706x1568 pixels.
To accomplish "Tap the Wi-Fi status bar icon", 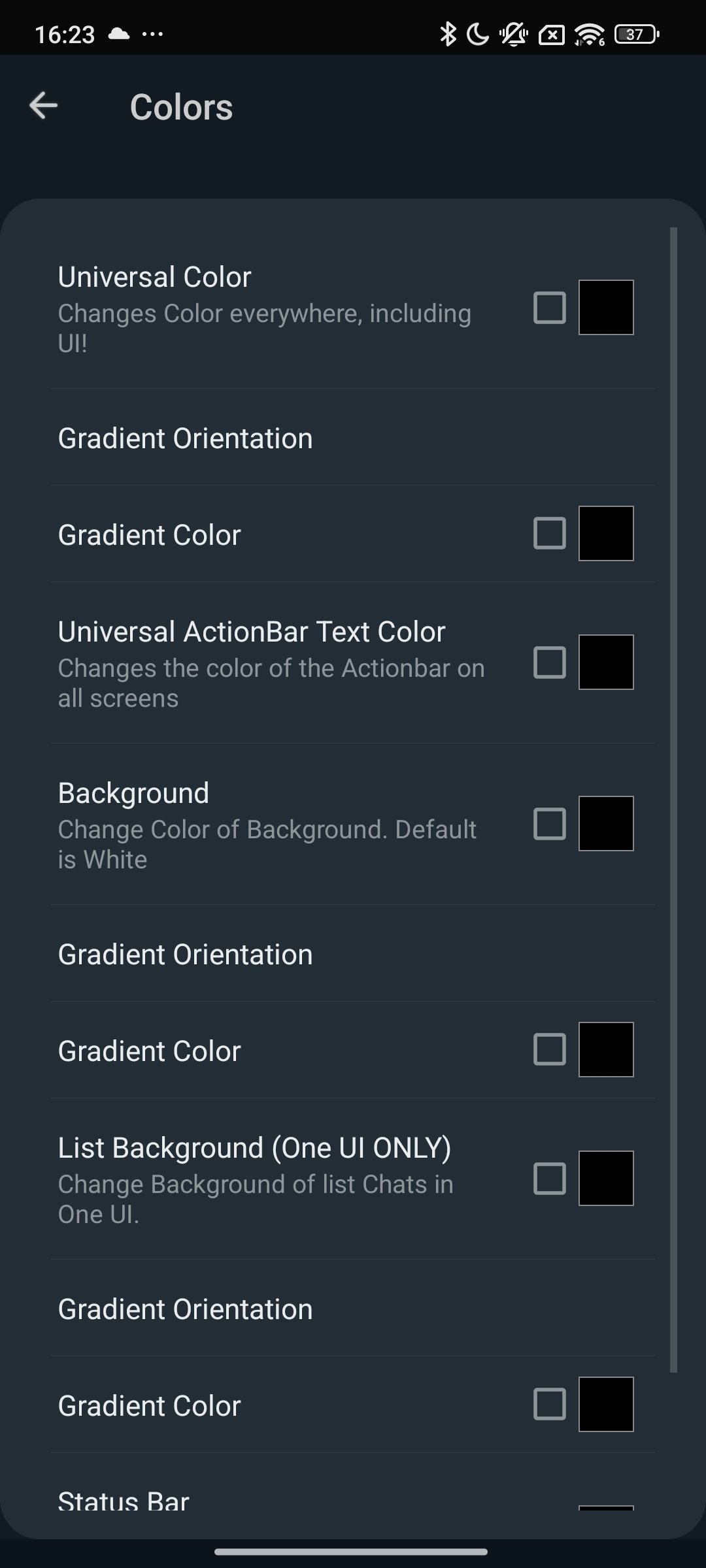I will tap(590, 34).
